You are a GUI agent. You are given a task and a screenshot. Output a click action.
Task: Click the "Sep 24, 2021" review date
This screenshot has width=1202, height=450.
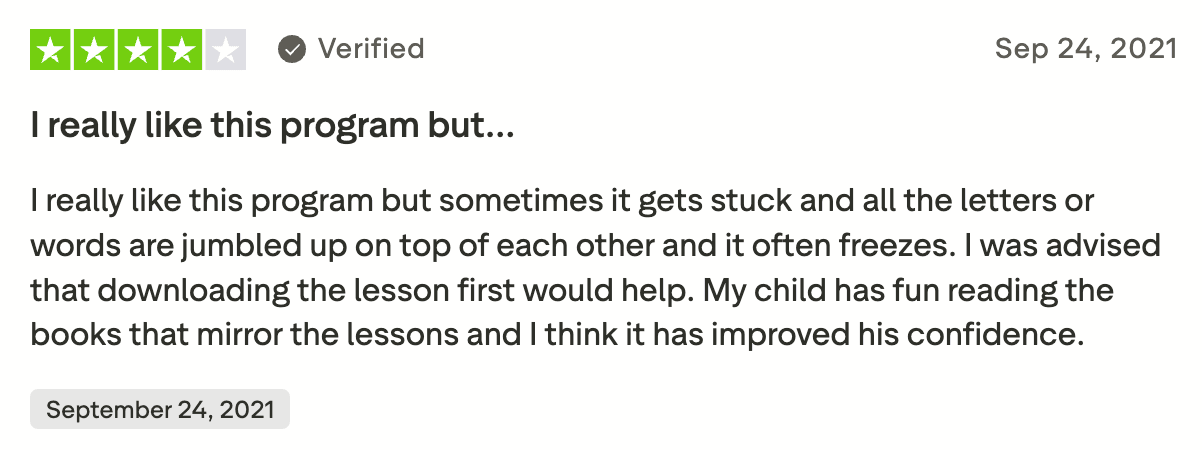pos(1085,49)
